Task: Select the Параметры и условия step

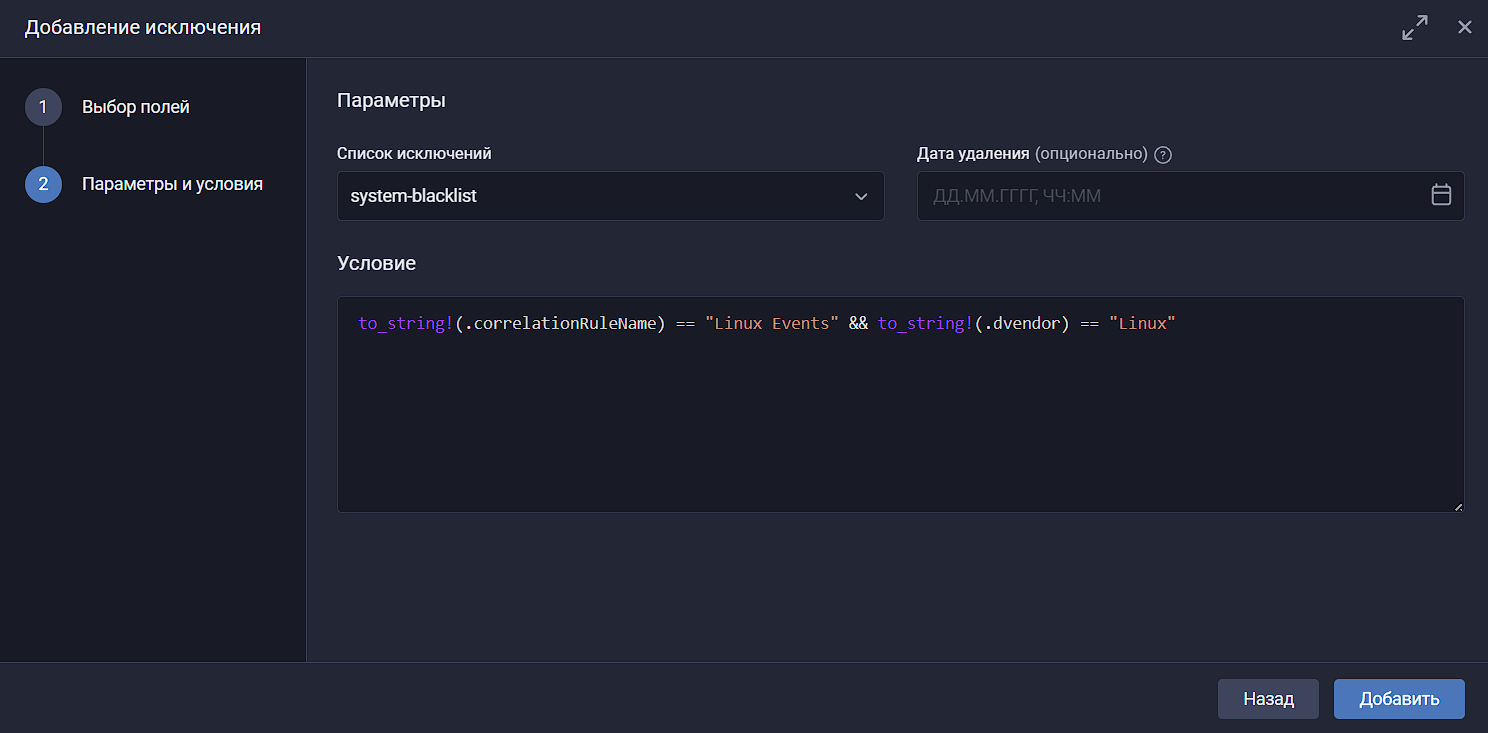Action: (172, 184)
